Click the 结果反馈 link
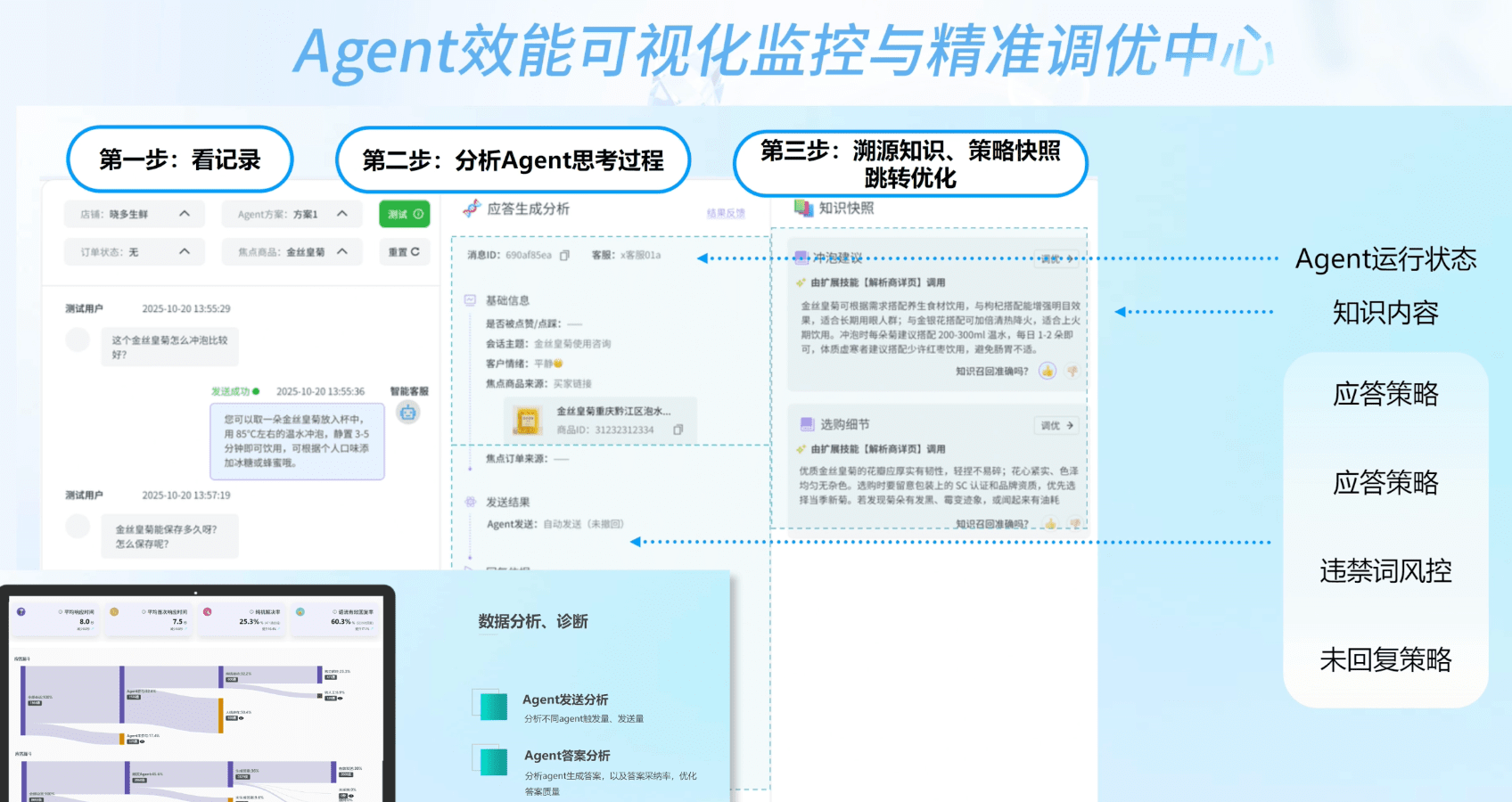 pyautogui.click(x=726, y=214)
